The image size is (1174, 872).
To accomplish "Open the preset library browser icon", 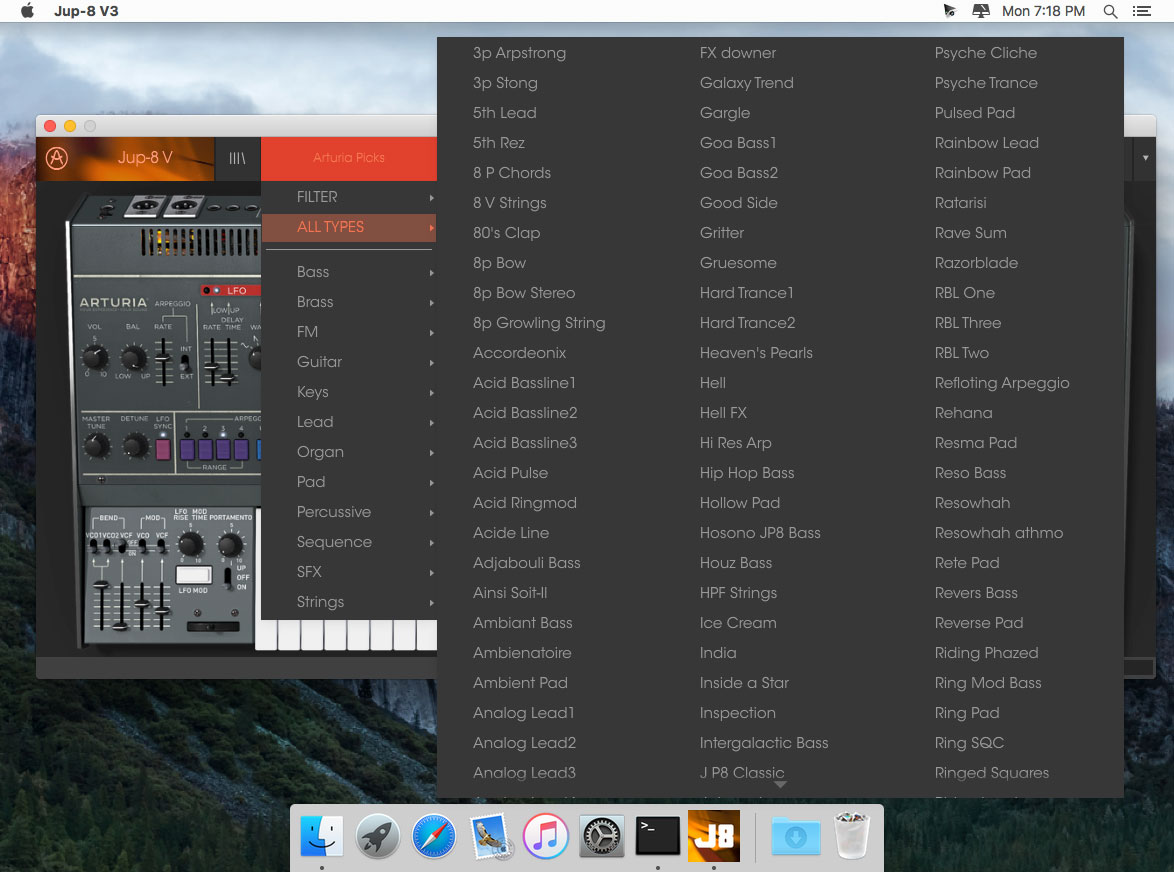I will 237,158.
